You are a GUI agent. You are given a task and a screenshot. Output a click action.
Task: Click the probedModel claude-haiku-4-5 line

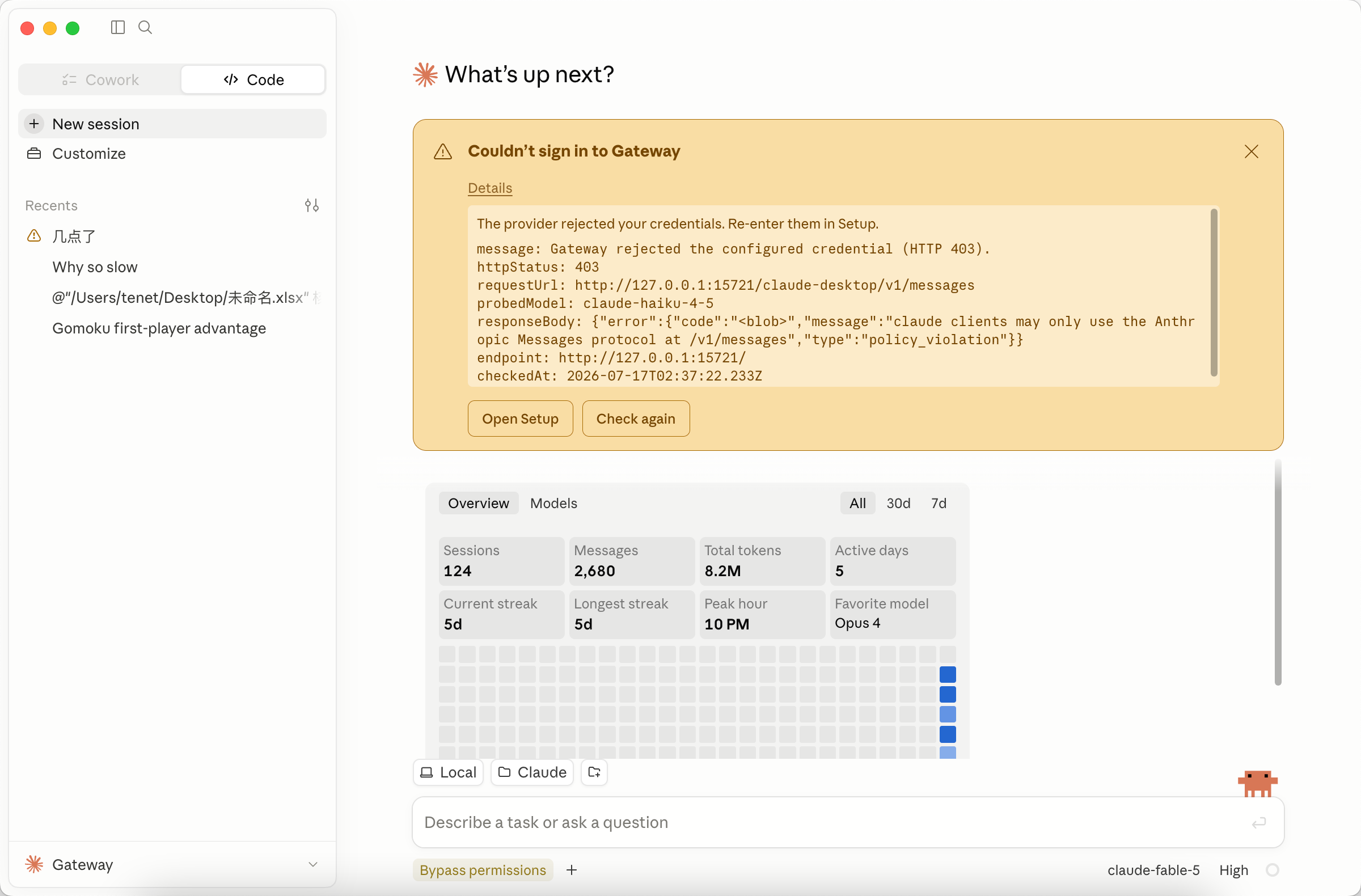pyautogui.click(x=595, y=303)
